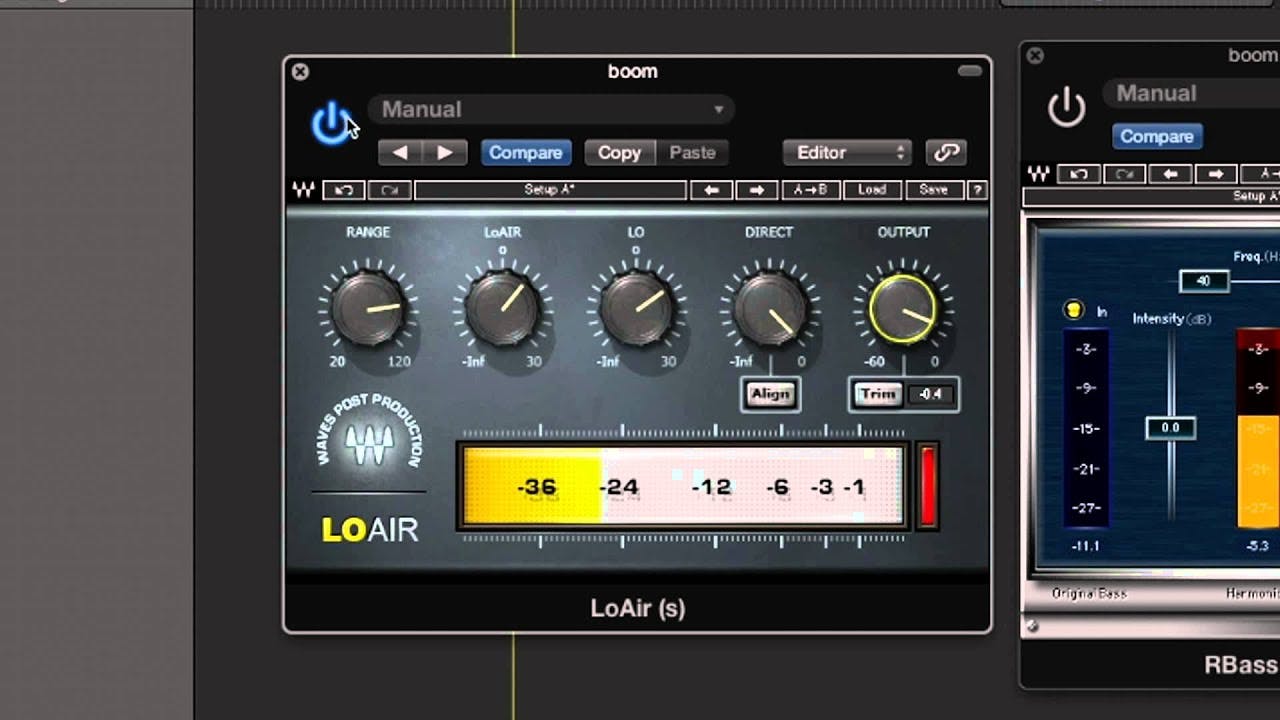Toggle Compare in the RBass window
Screen dimensions: 1280x720
coord(1157,136)
